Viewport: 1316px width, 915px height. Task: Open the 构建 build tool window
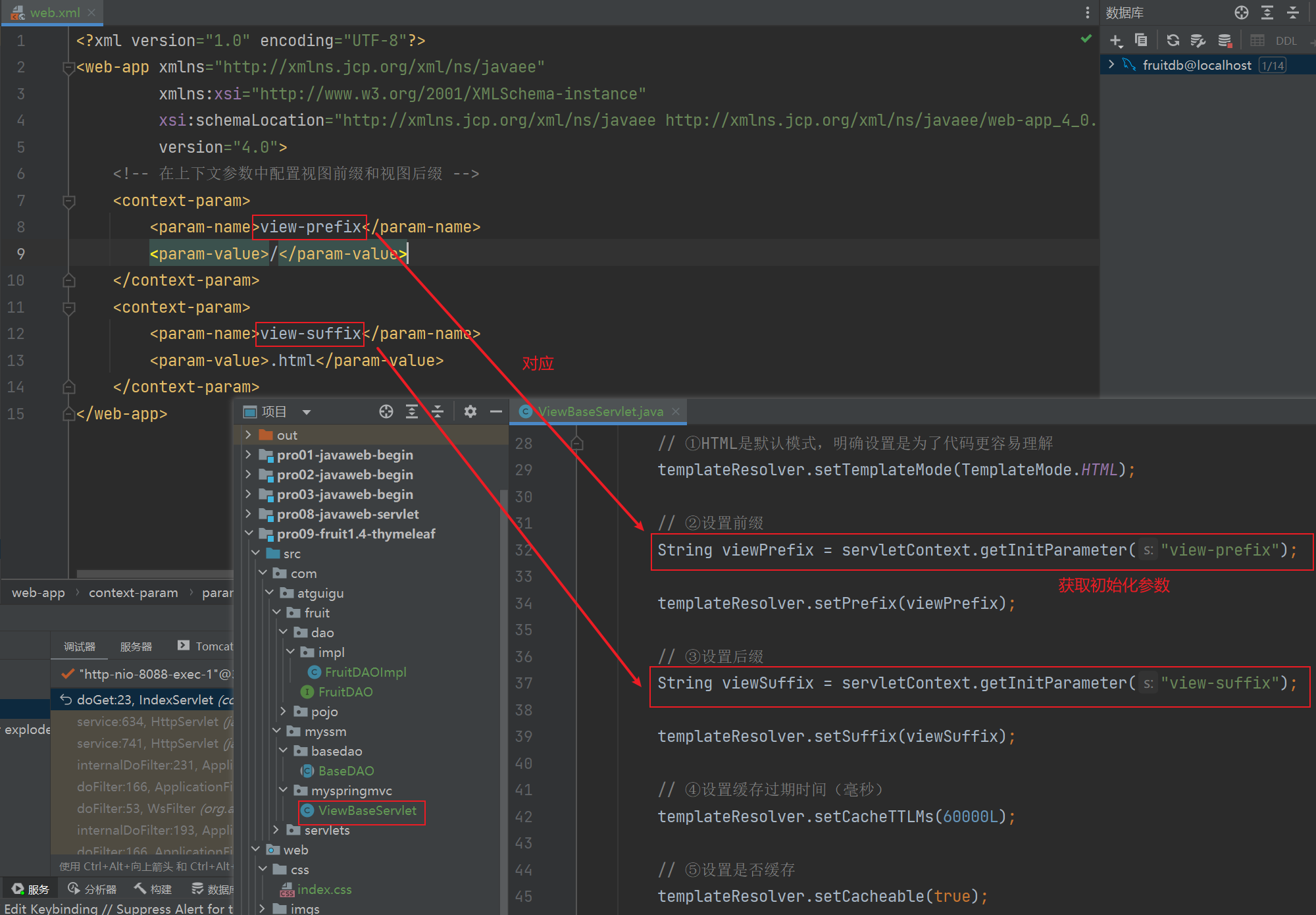click(153, 889)
